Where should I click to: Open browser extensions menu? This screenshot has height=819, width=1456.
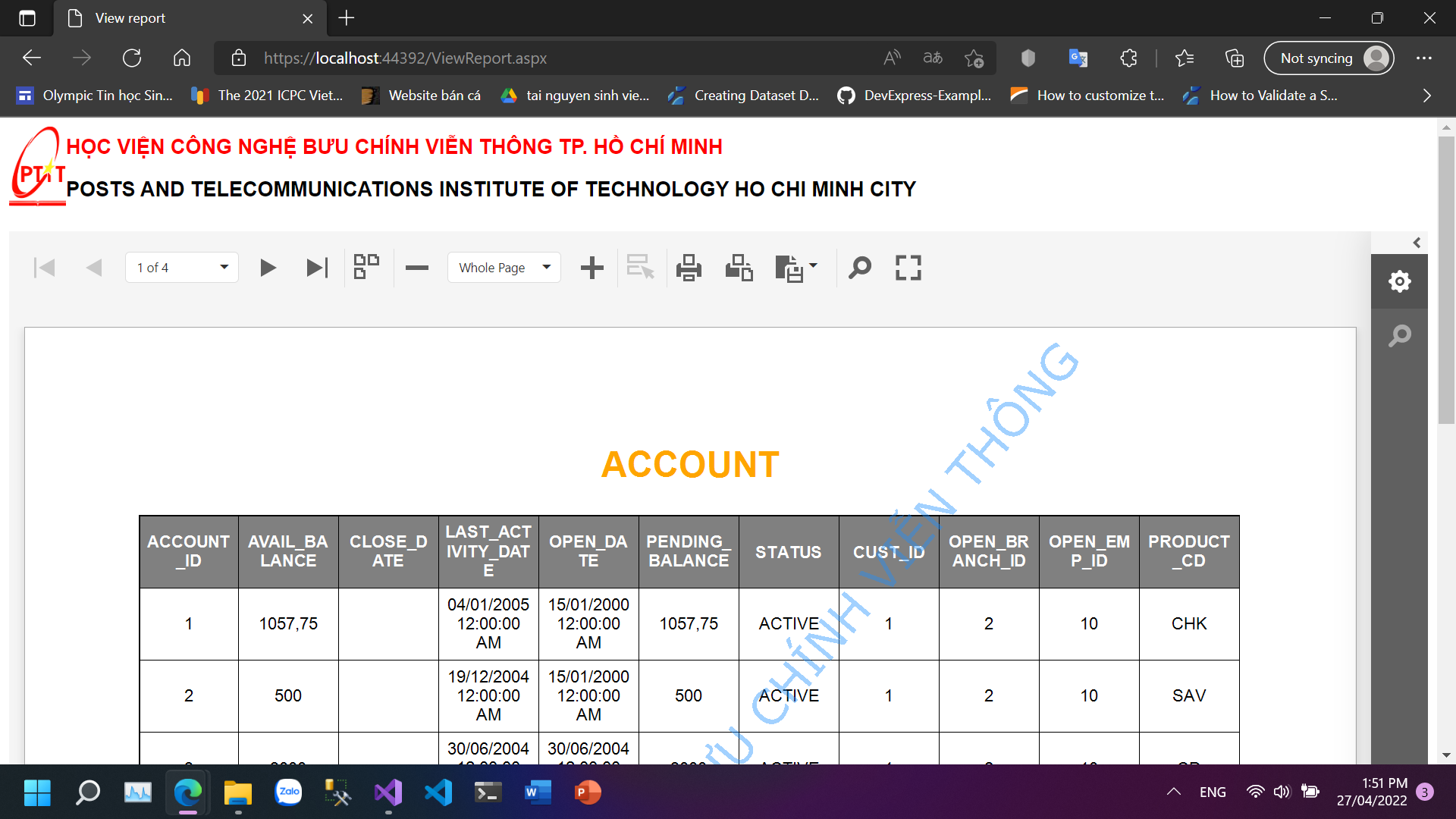click(1128, 58)
